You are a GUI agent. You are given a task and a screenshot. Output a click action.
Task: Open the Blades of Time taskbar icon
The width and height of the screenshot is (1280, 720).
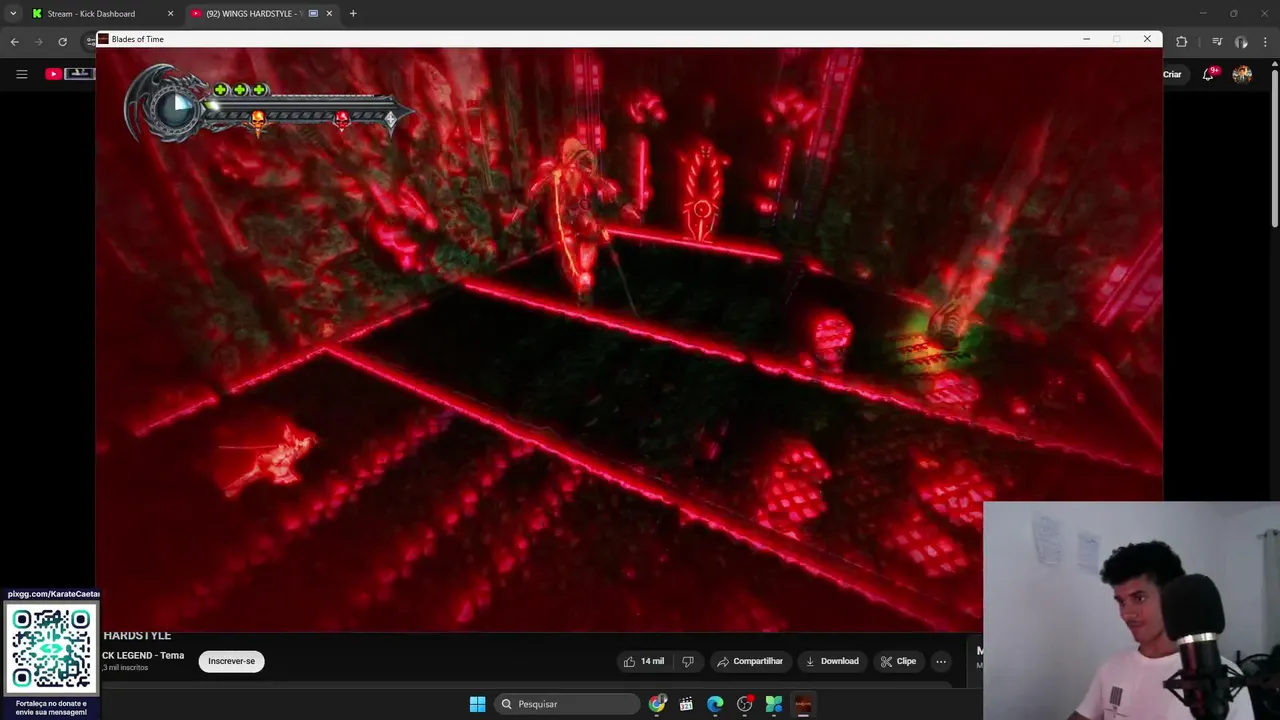click(x=803, y=704)
